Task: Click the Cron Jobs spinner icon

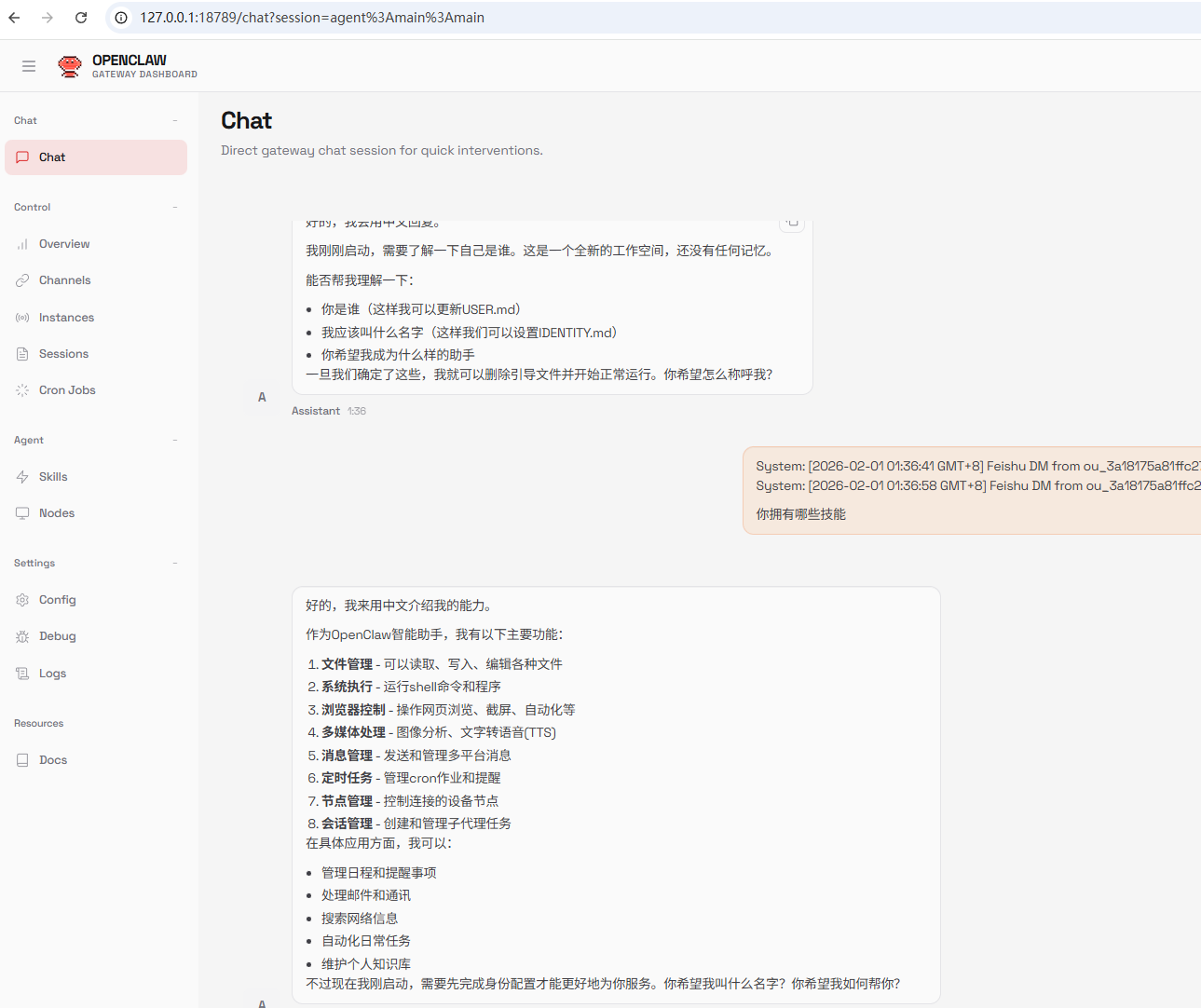Action: (x=22, y=390)
